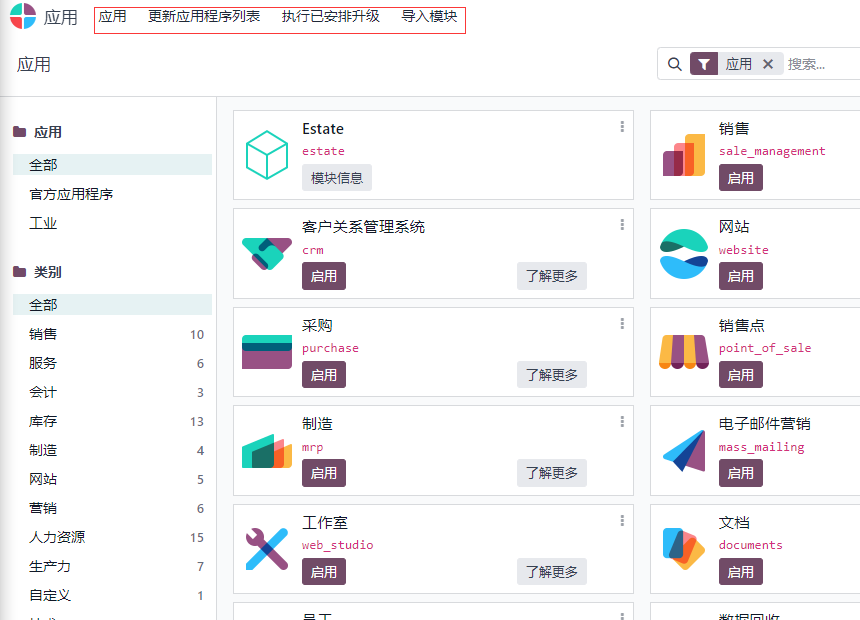Click the point_of_sale shop awning icon
Image resolution: width=860 pixels, height=620 pixels.
tap(684, 351)
